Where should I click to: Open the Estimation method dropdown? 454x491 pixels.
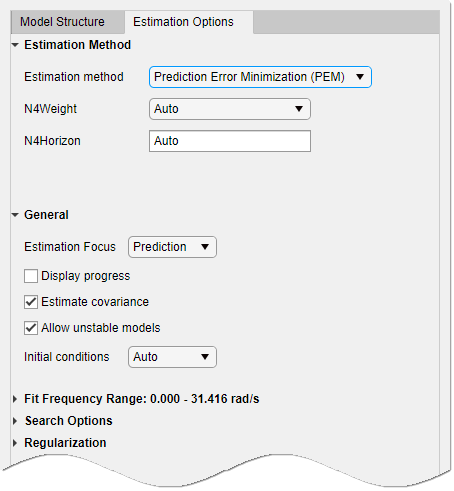coord(260,77)
